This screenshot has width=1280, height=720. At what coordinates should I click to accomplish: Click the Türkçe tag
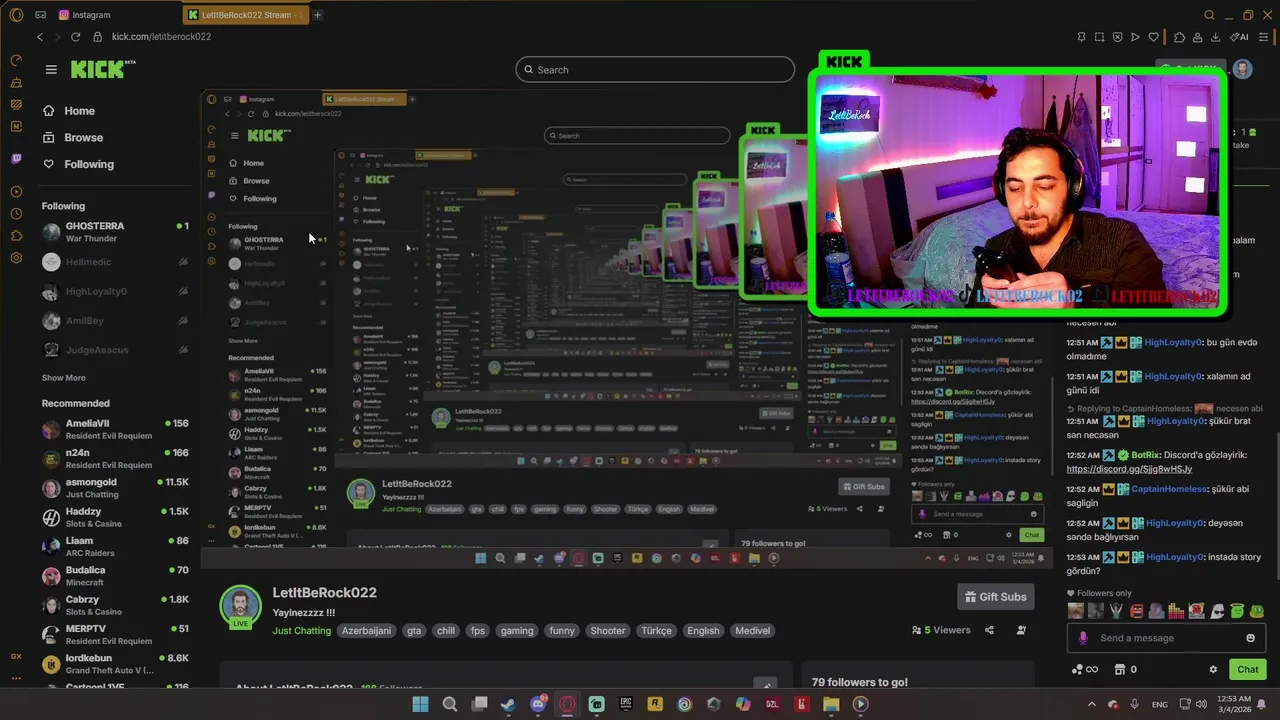point(656,631)
